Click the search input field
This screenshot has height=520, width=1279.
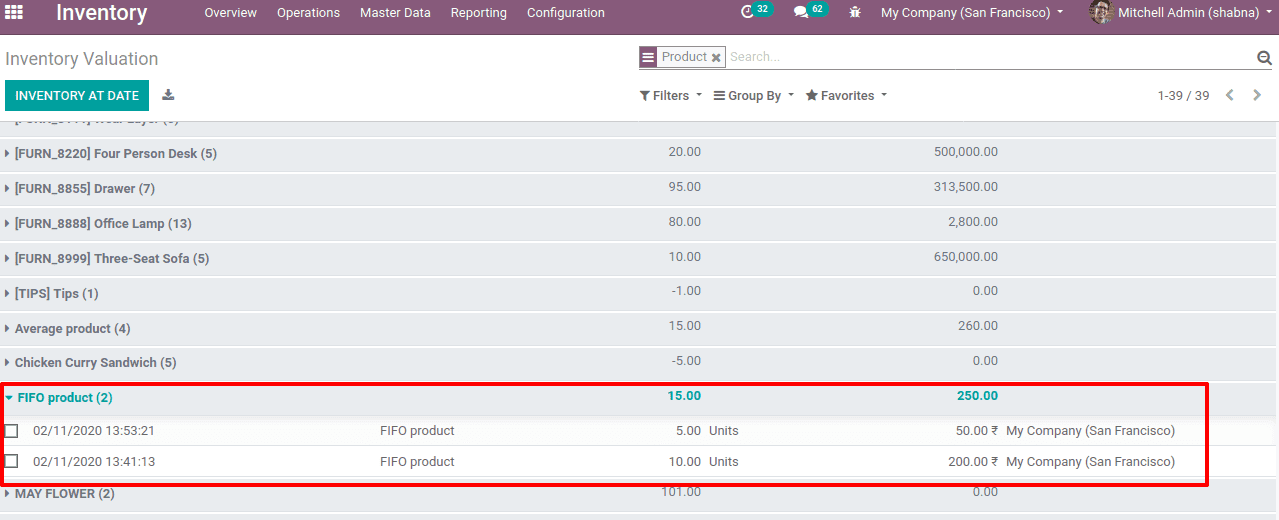990,57
